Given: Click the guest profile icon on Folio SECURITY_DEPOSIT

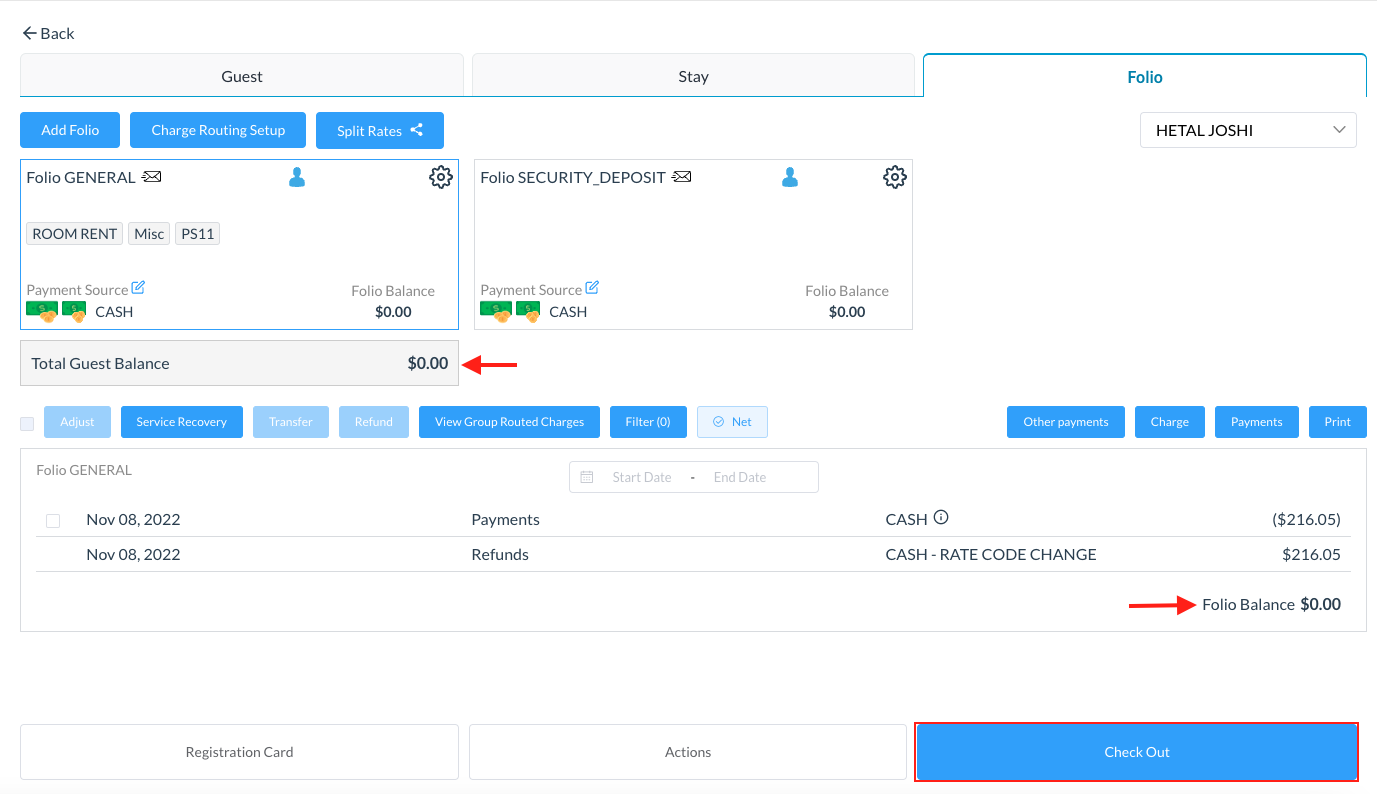Looking at the screenshot, I should pyautogui.click(x=790, y=178).
